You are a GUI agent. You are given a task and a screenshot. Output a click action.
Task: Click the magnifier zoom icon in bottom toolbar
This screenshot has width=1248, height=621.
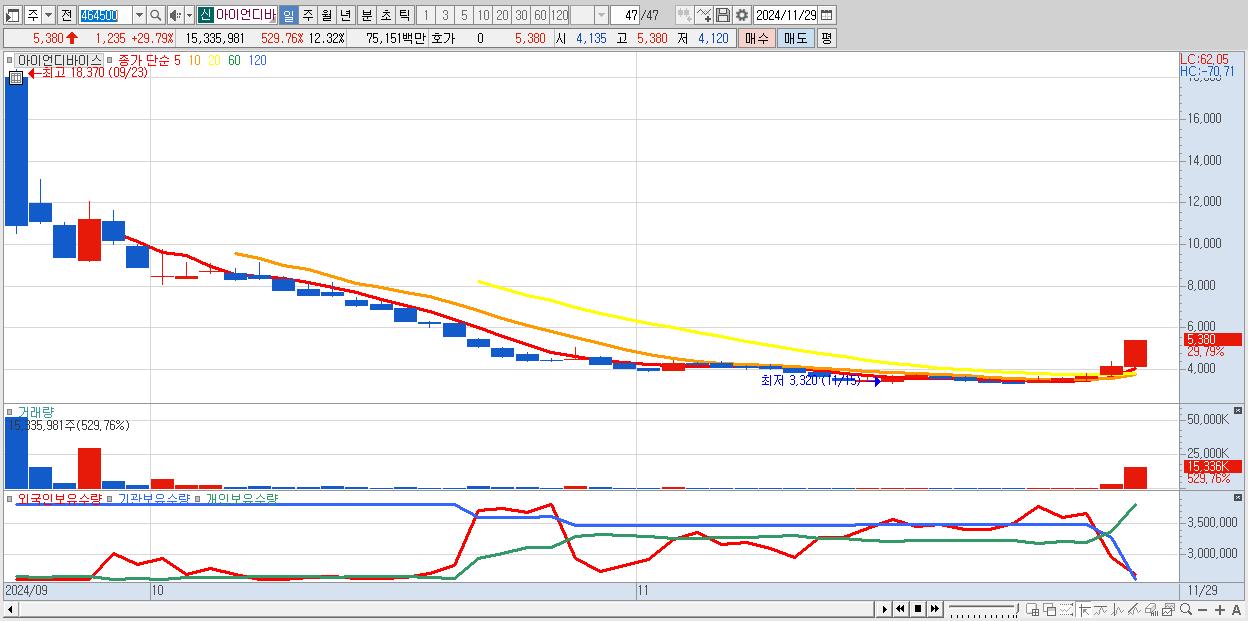(1186, 609)
